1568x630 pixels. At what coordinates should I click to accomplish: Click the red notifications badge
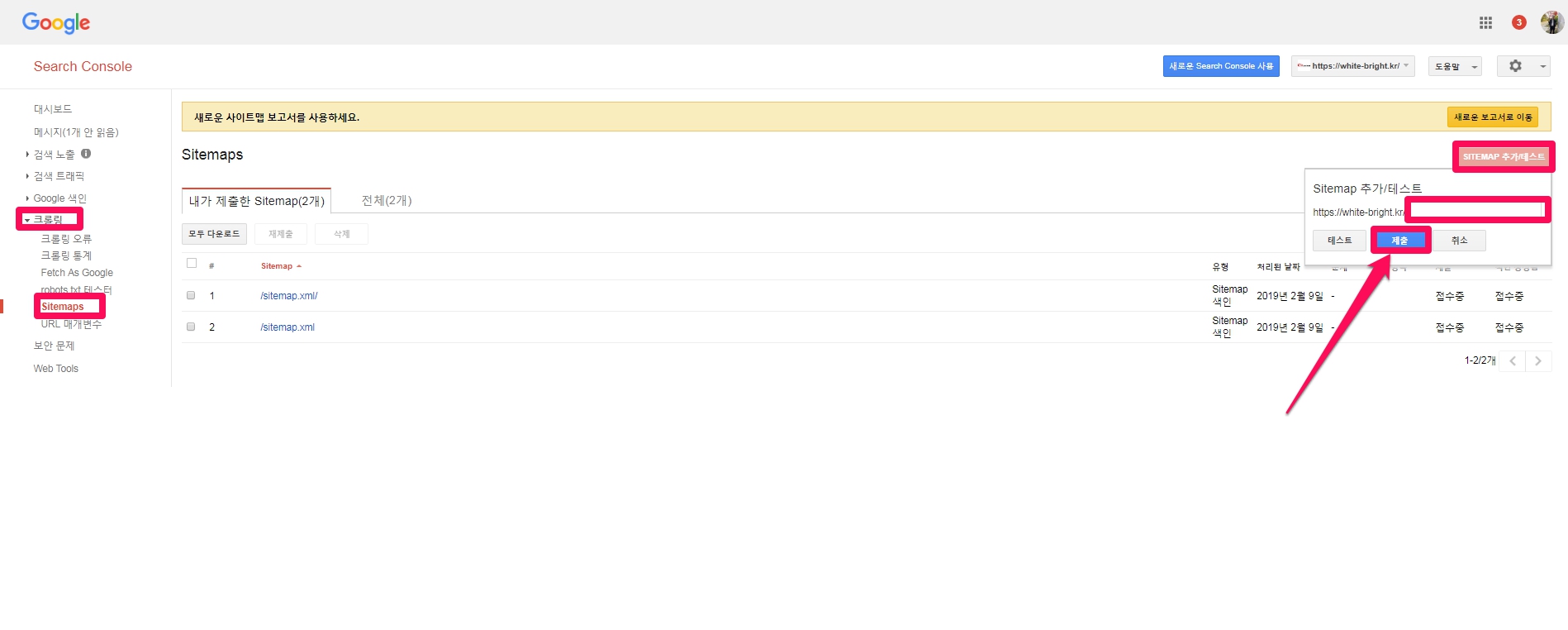1518,23
